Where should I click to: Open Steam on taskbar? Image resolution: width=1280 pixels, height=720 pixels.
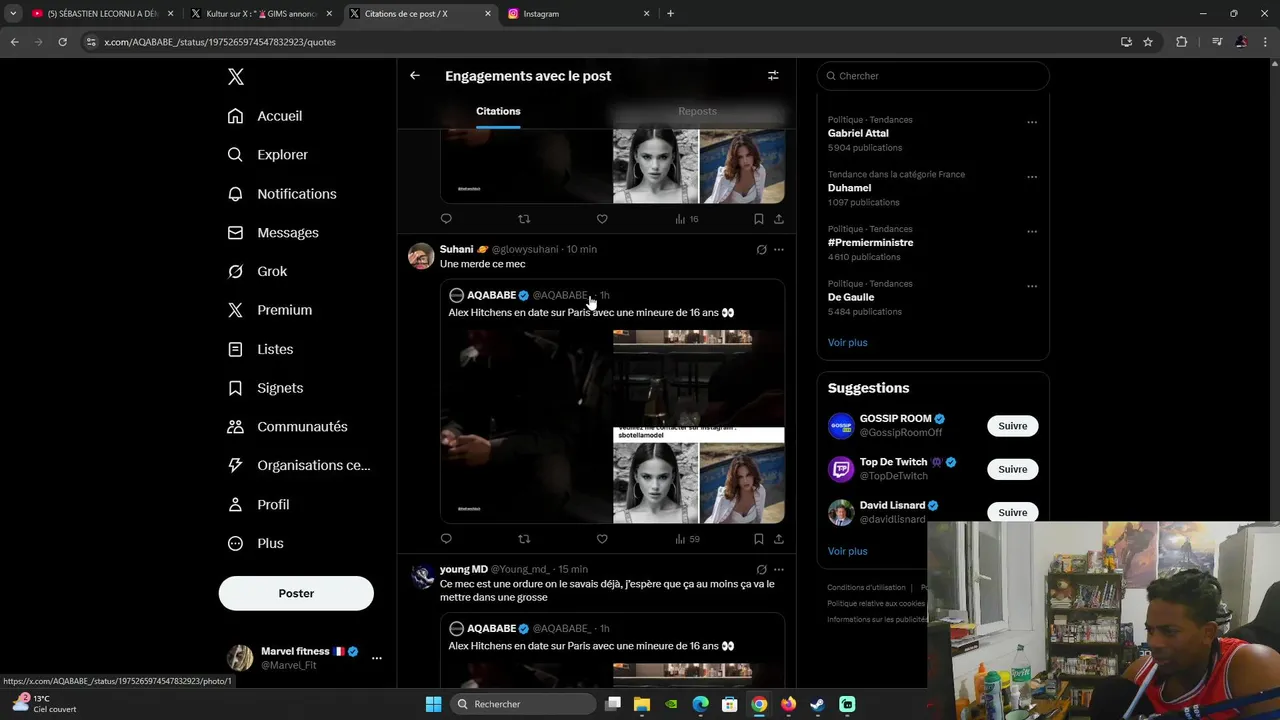click(x=817, y=704)
